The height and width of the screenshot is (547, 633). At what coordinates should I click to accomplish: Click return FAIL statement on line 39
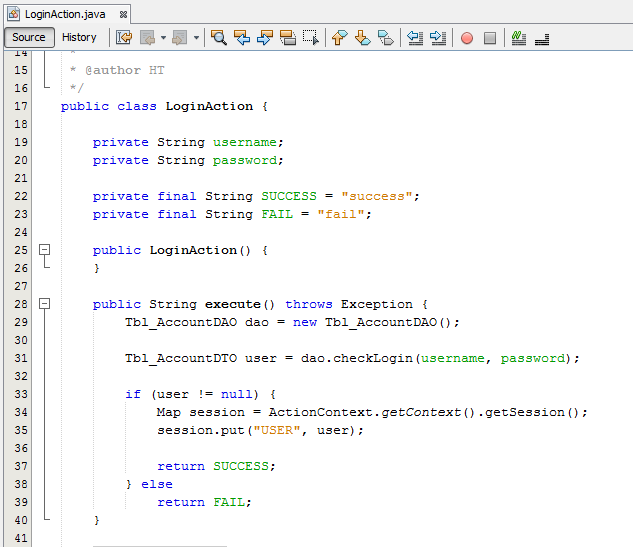coord(204,502)
